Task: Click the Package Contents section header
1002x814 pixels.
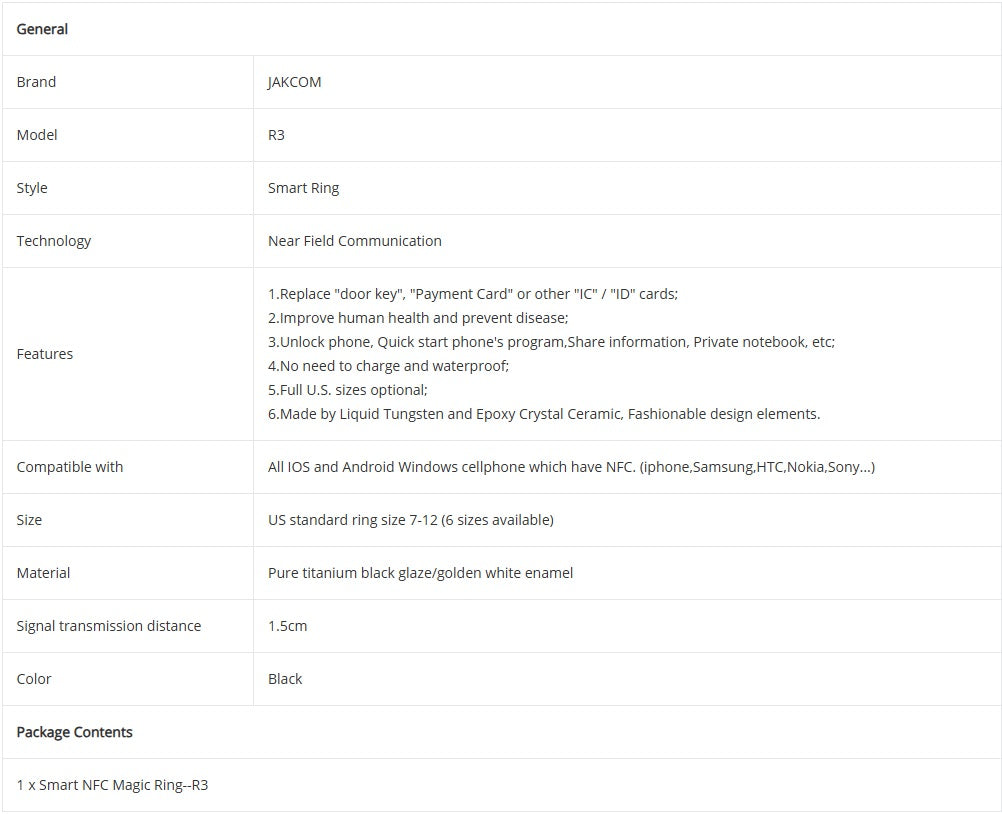Action: [74, 732]
